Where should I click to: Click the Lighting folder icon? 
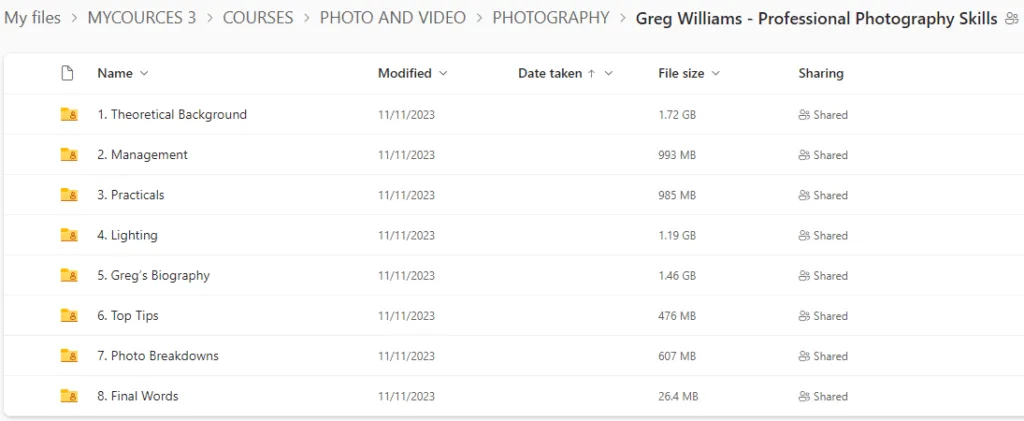(69, 235)
